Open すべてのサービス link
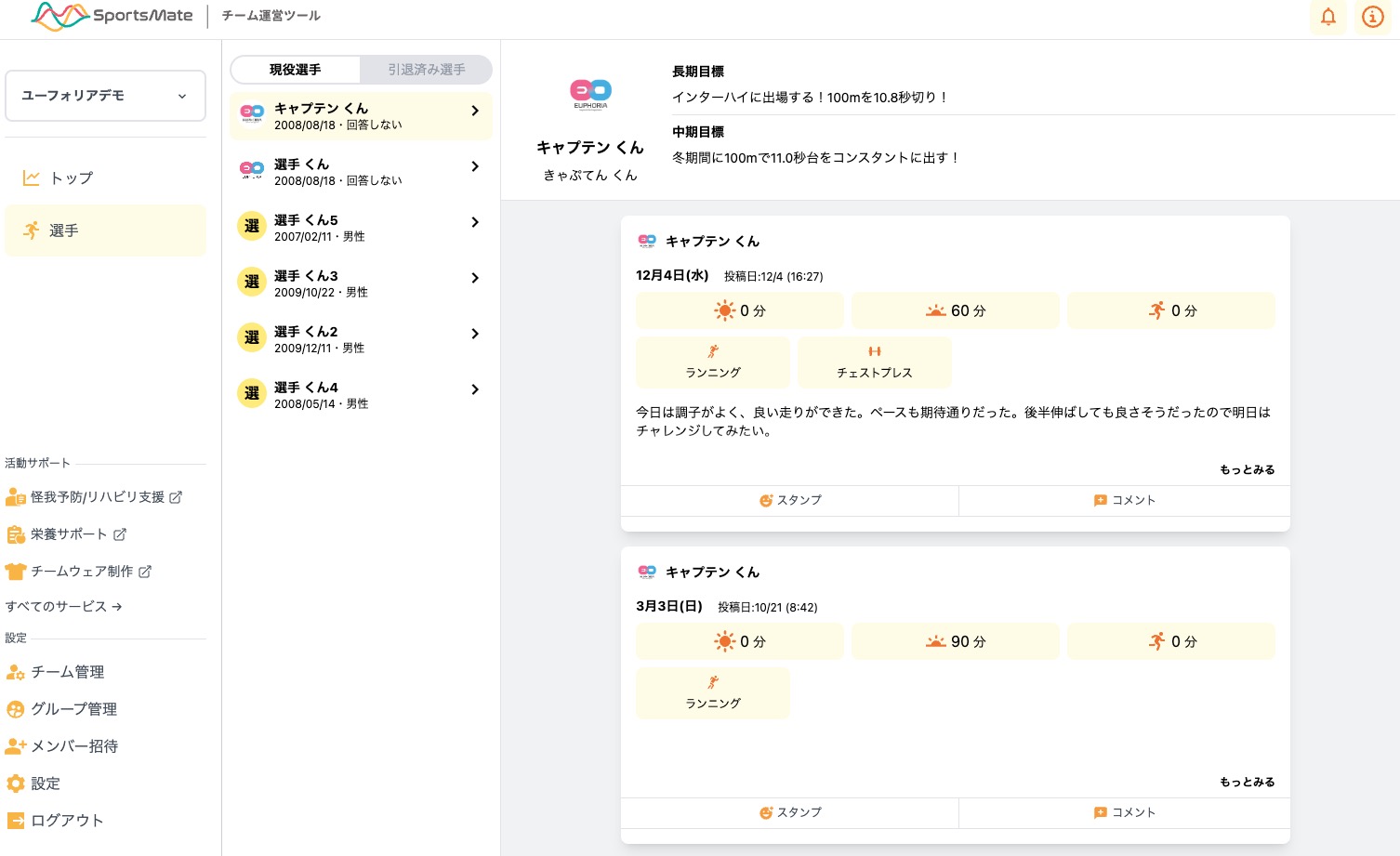Viewport: 1400px width, 856px height. coord(64,606)
